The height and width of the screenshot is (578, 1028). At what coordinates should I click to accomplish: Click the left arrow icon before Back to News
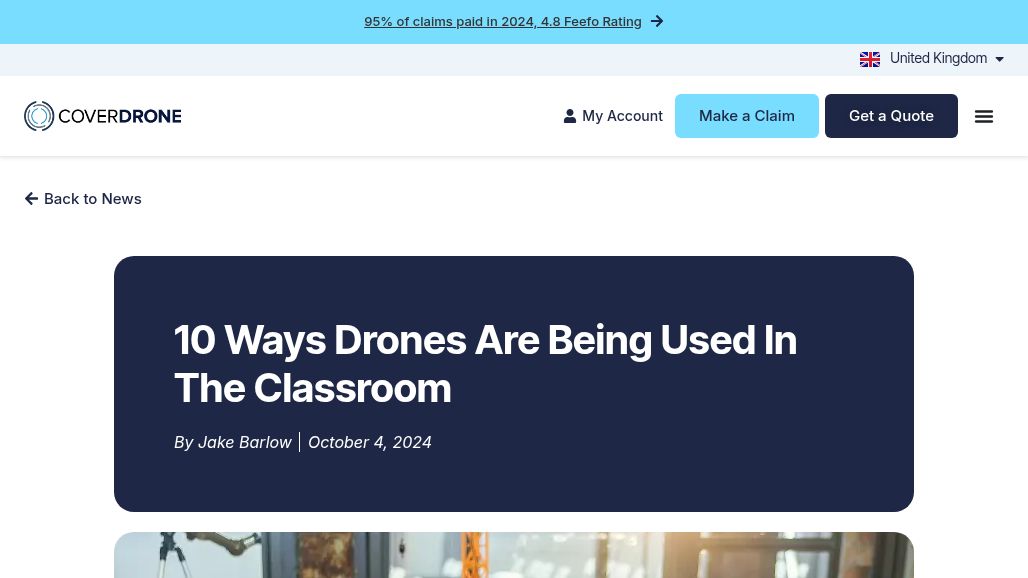tap(32, 199)
